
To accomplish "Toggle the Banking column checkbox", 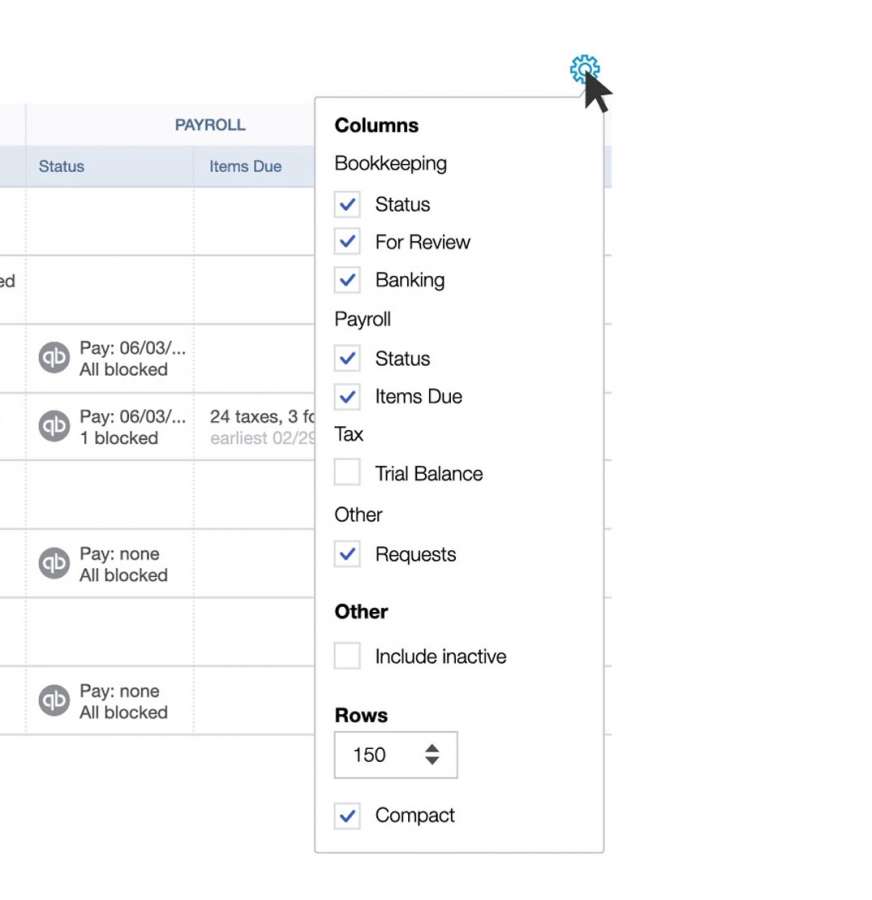I will point(347,280).
